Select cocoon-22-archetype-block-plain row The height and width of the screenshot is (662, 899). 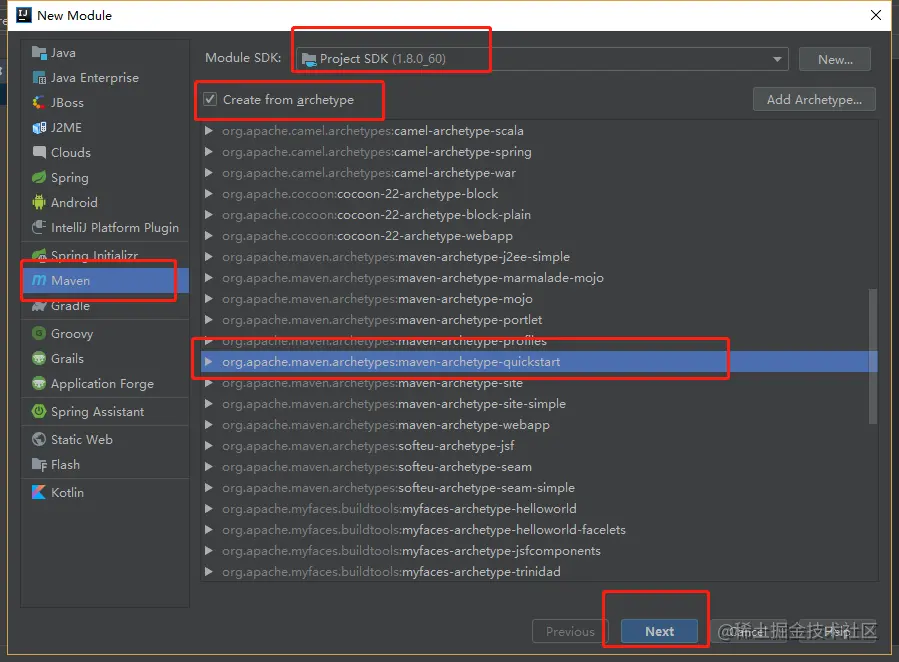(539, 215)
